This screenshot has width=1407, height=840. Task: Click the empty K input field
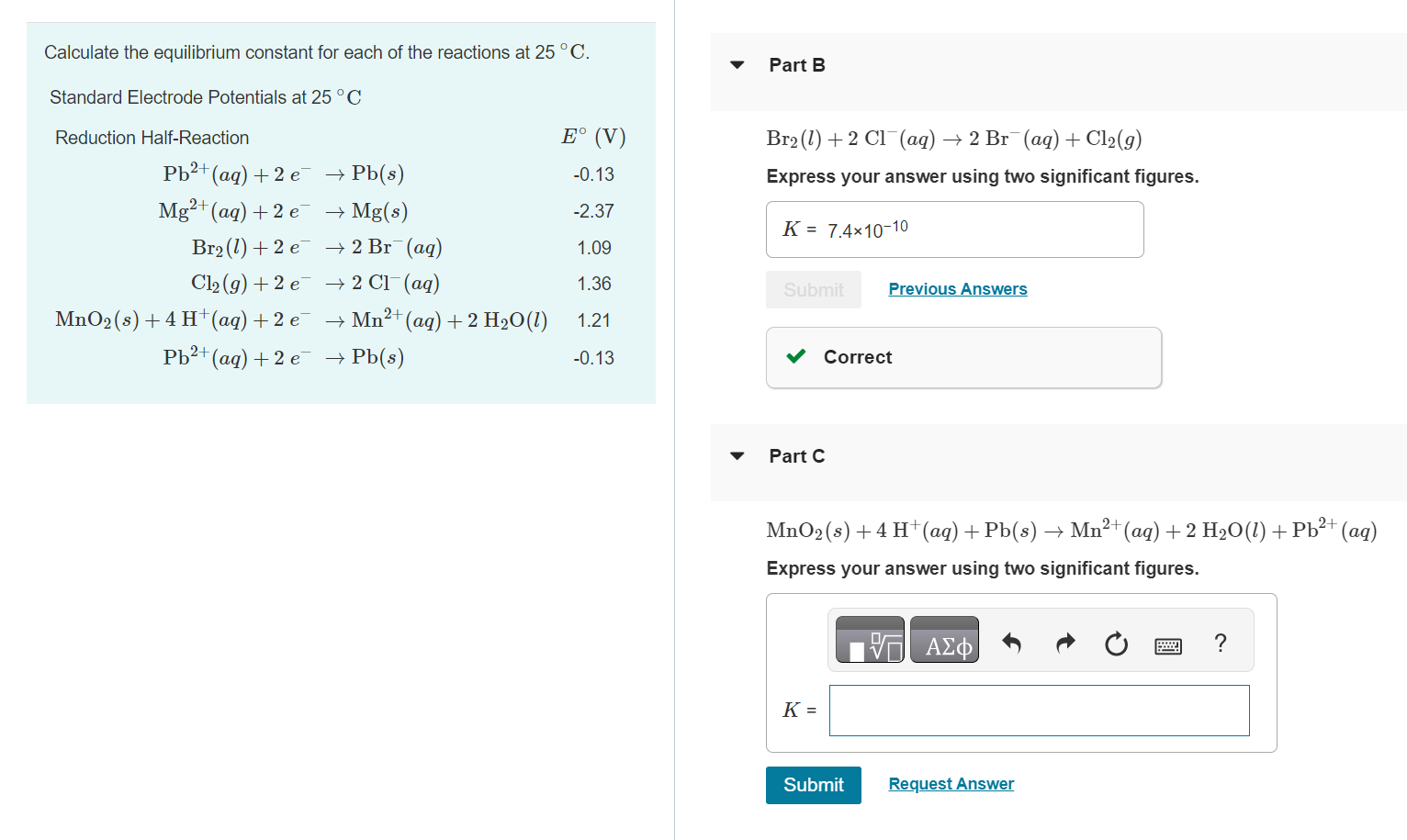[x=1038, y=711]
